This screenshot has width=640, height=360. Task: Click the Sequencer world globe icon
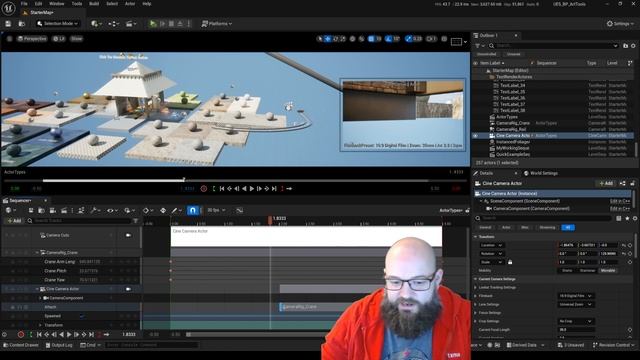9,210
